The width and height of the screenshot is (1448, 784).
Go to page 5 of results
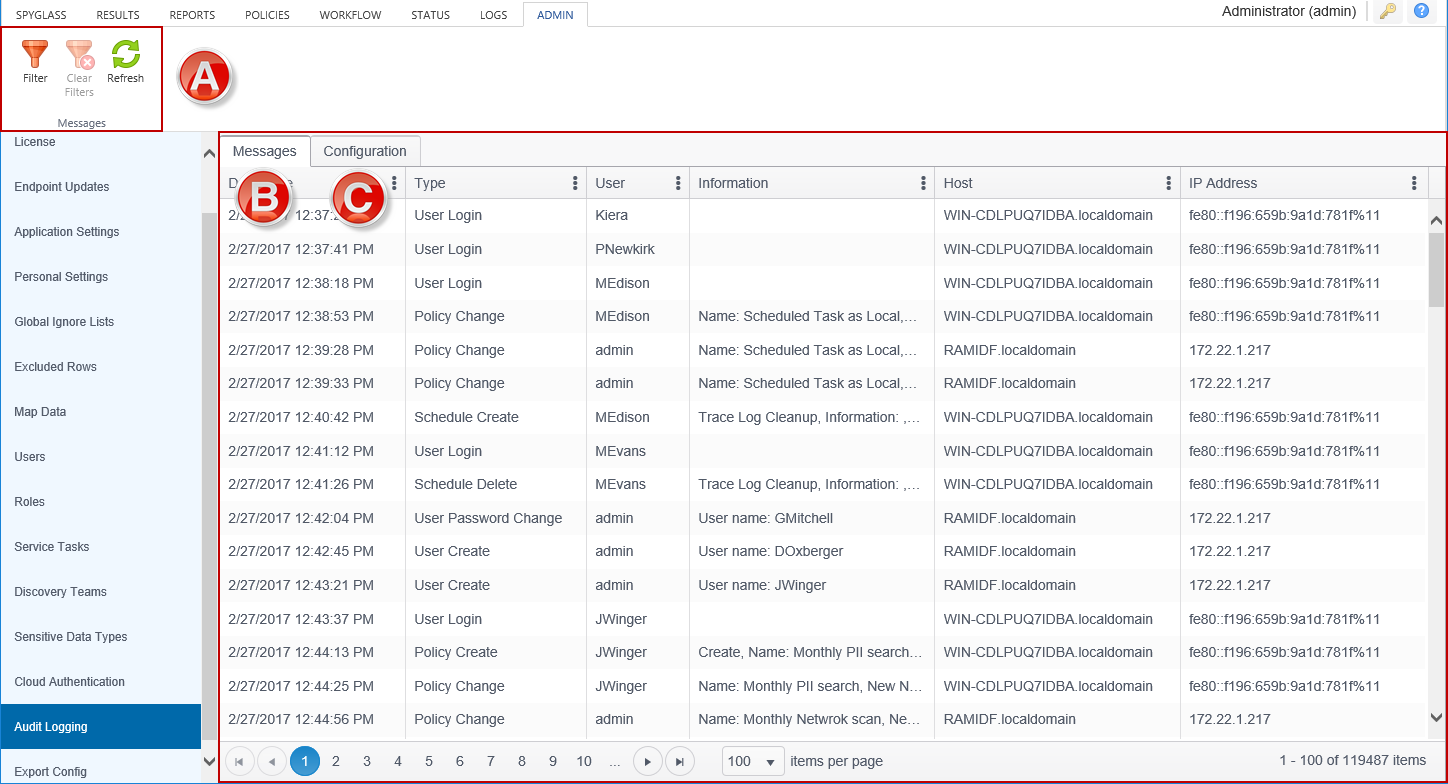(429, 762)
